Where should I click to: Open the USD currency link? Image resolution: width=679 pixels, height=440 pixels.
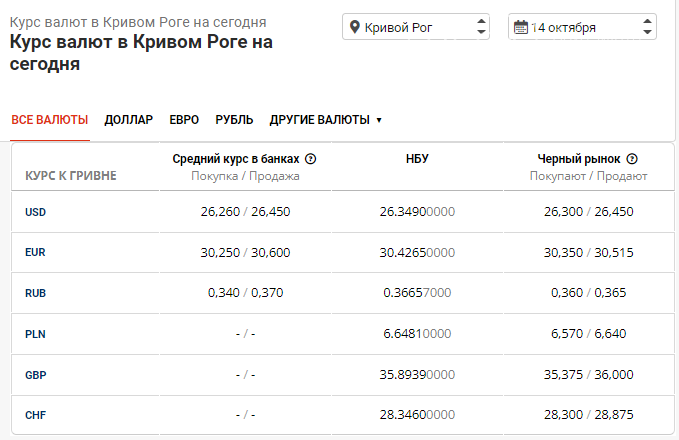(x=36, y=212)
